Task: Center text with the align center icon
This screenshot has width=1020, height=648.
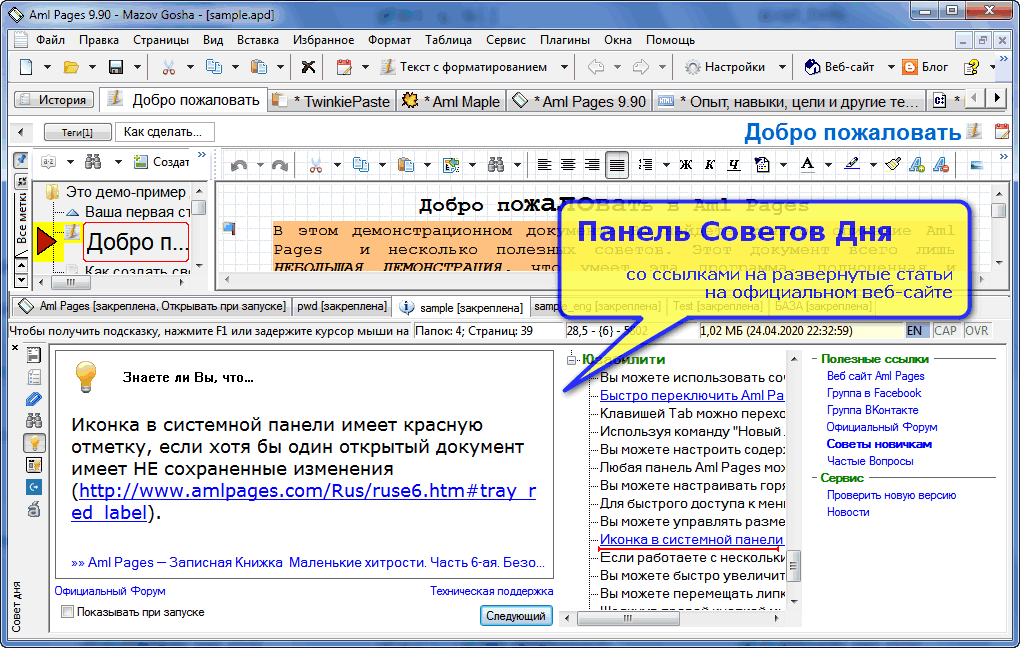Action: pyautogui.click(x=568, y=165)
